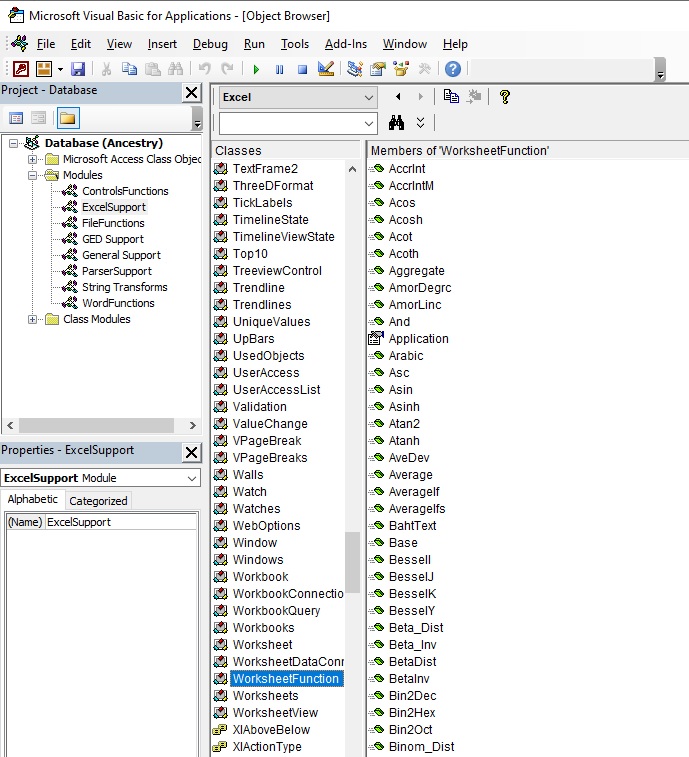689x757 pixels.
Task: Click Copy to Clipboard icon in Object Browser
Action: tap(451, 96)
